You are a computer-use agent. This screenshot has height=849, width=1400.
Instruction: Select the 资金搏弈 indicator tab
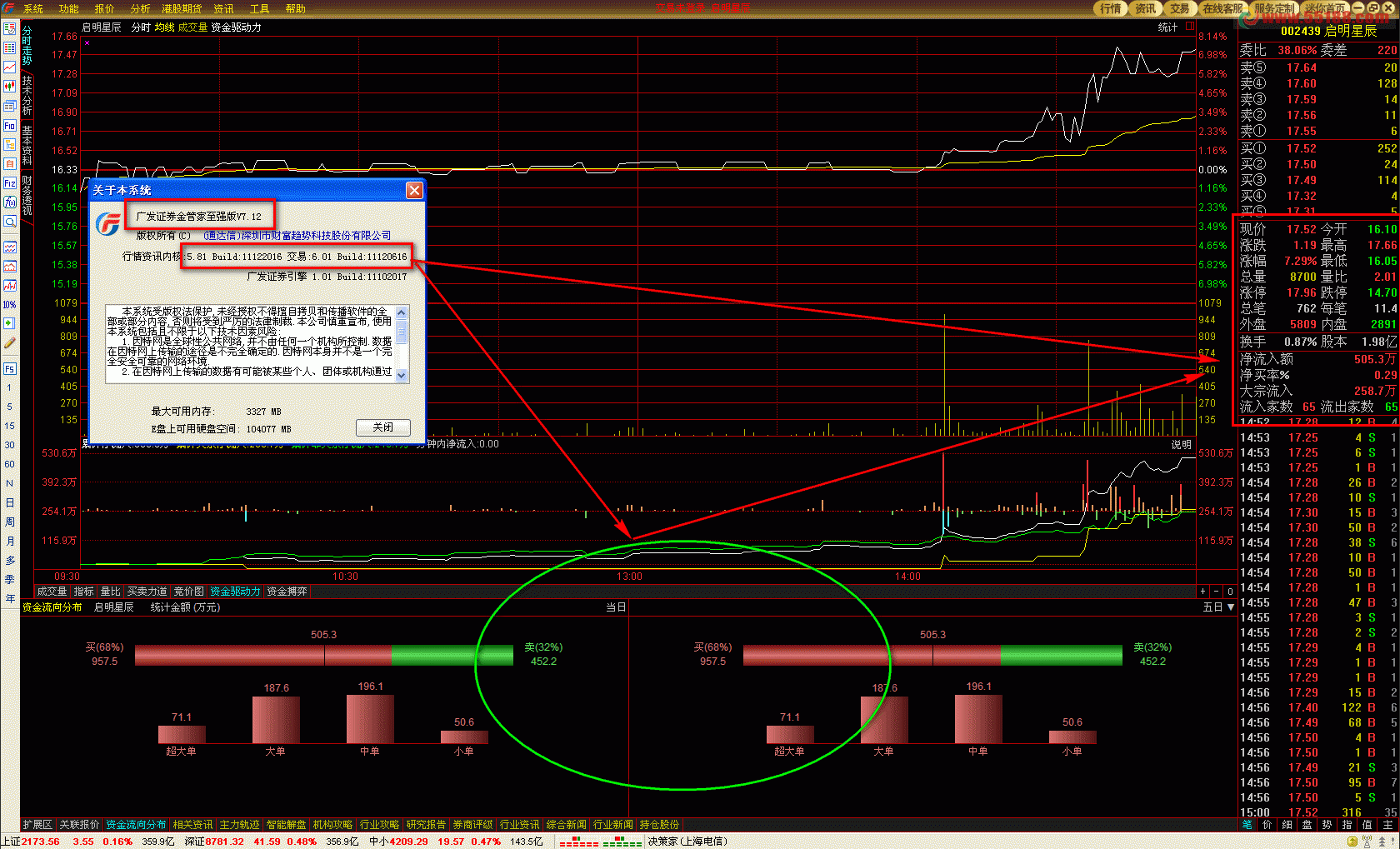pyautogui.click(x=287, y=592)
